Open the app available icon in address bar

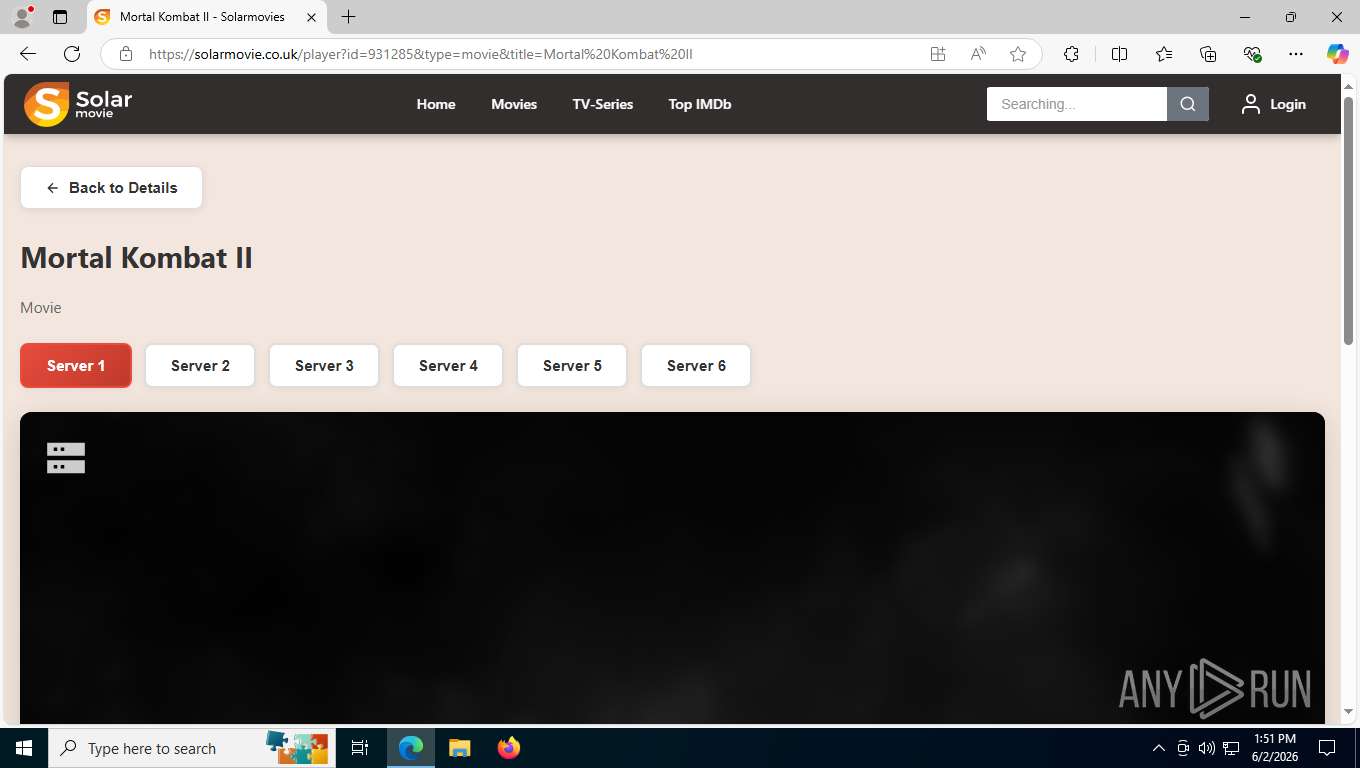pyautogui.click(x=938, y=54)
